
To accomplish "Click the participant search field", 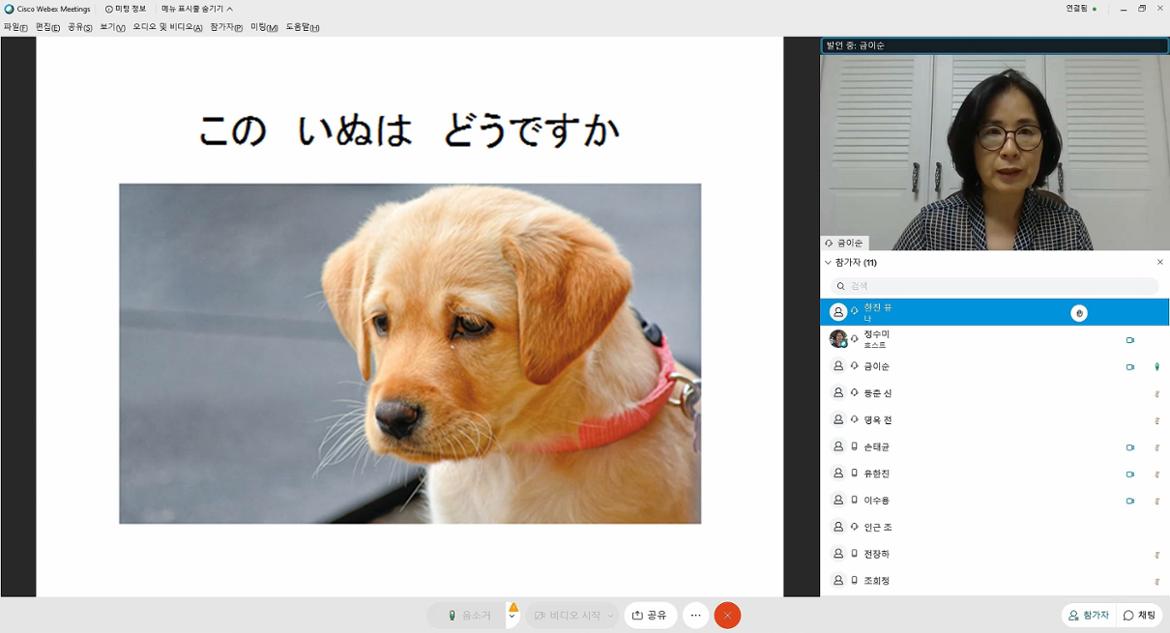I will tap(995, 286).
